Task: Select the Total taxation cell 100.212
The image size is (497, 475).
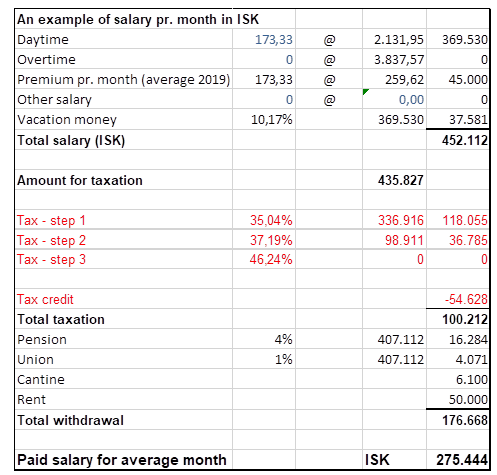Action: (458, 319)
